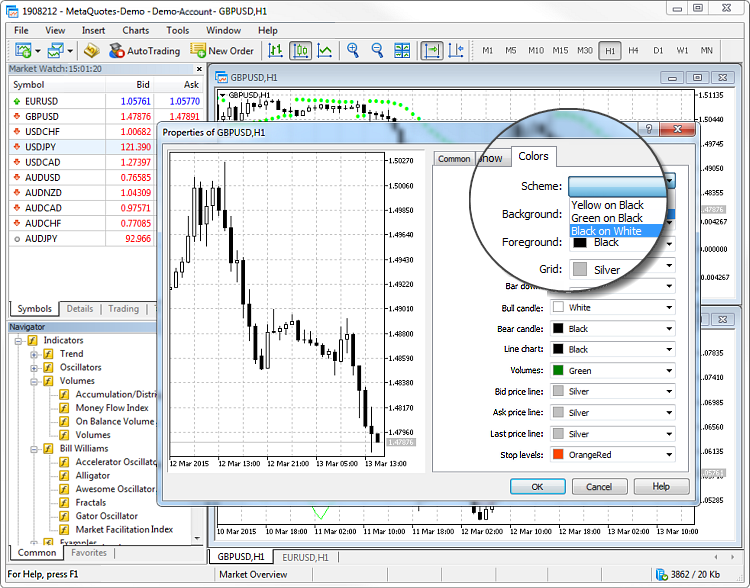Select the Alligator indicator icon
Screen dimensions: 750x588
(x=64, y=476)
